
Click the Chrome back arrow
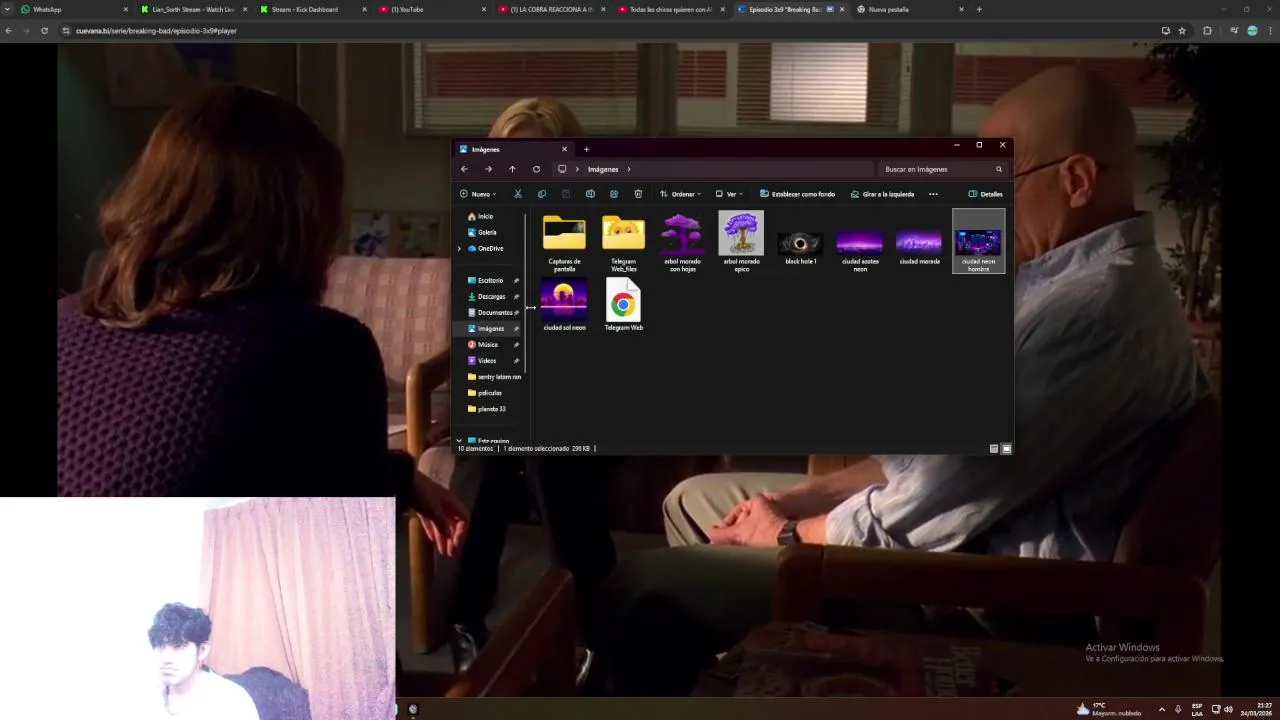click(x=8, y=31)
